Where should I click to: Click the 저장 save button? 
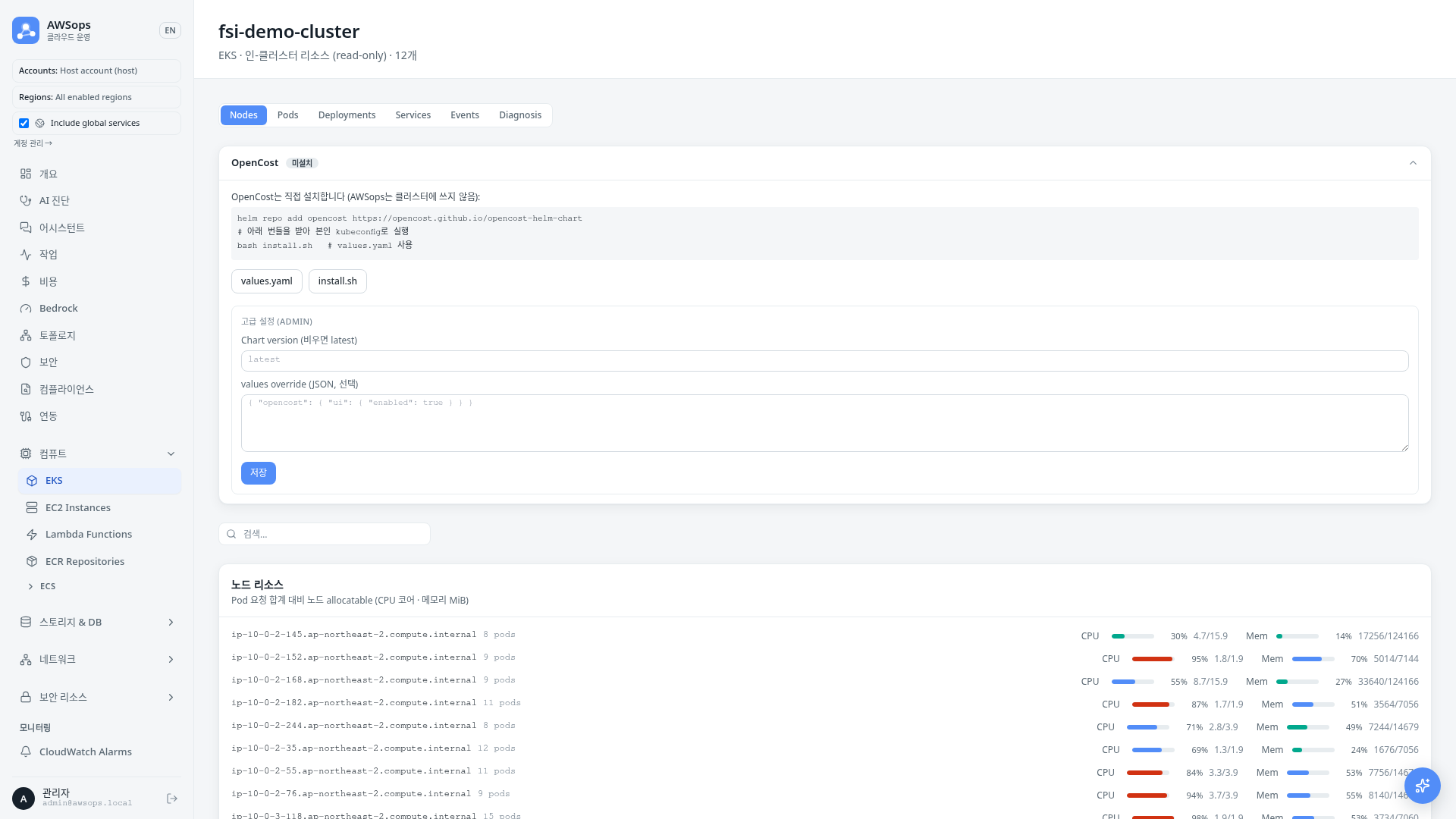[259, 473]
